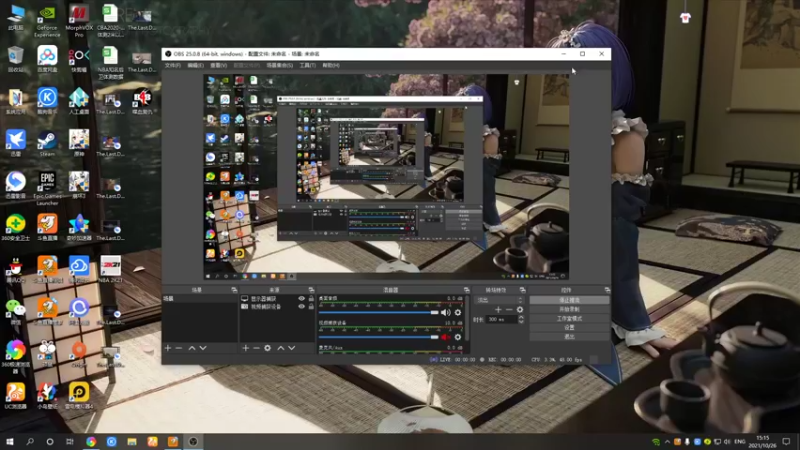Add a new scene with the plus icon

pos(168,348)
